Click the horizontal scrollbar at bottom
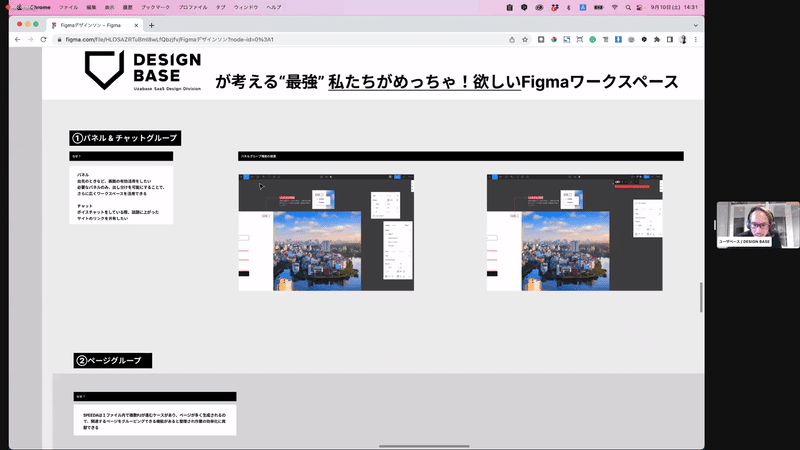This screenshot has height=450, width=800. click(x=424, y=446)
